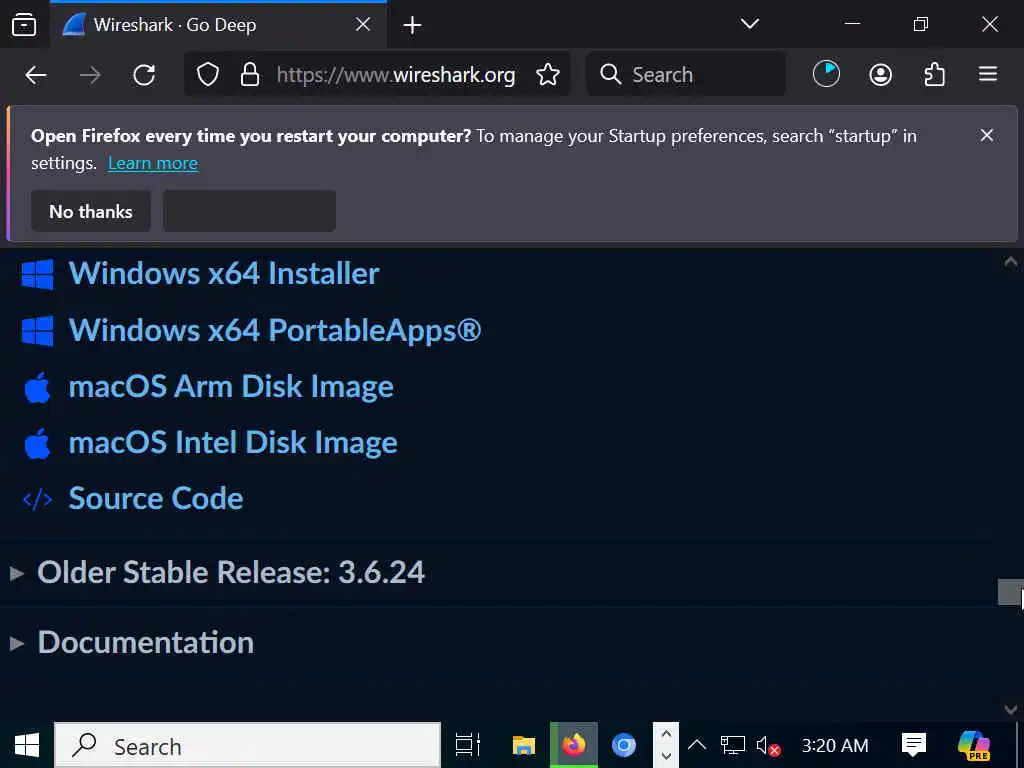Image resolution: width=1024 pixels, height=768 pixels.
Task: Click the browser Search box
Action: (686, 74)
